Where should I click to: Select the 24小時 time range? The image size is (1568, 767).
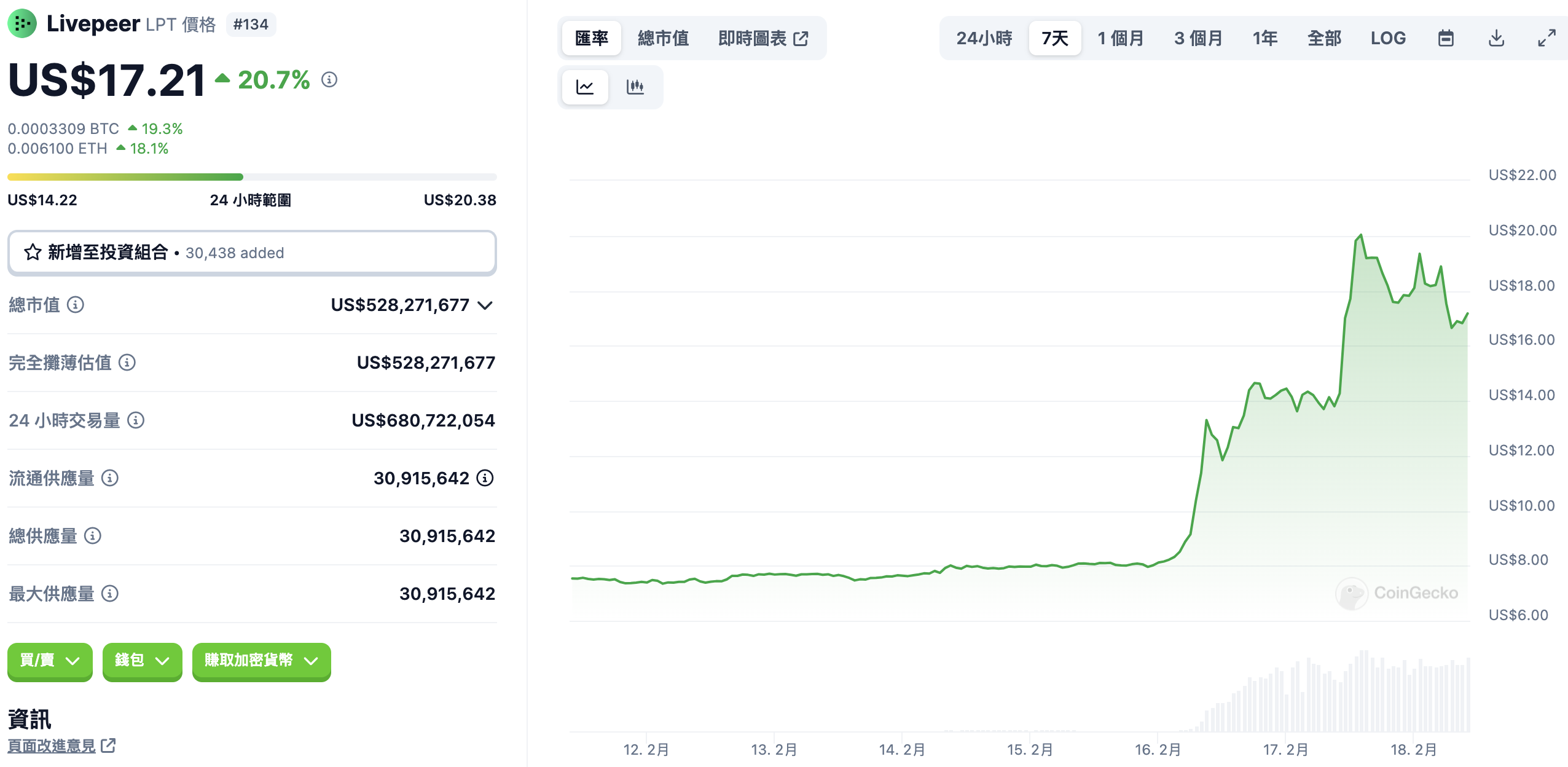[x=984, y=39]
